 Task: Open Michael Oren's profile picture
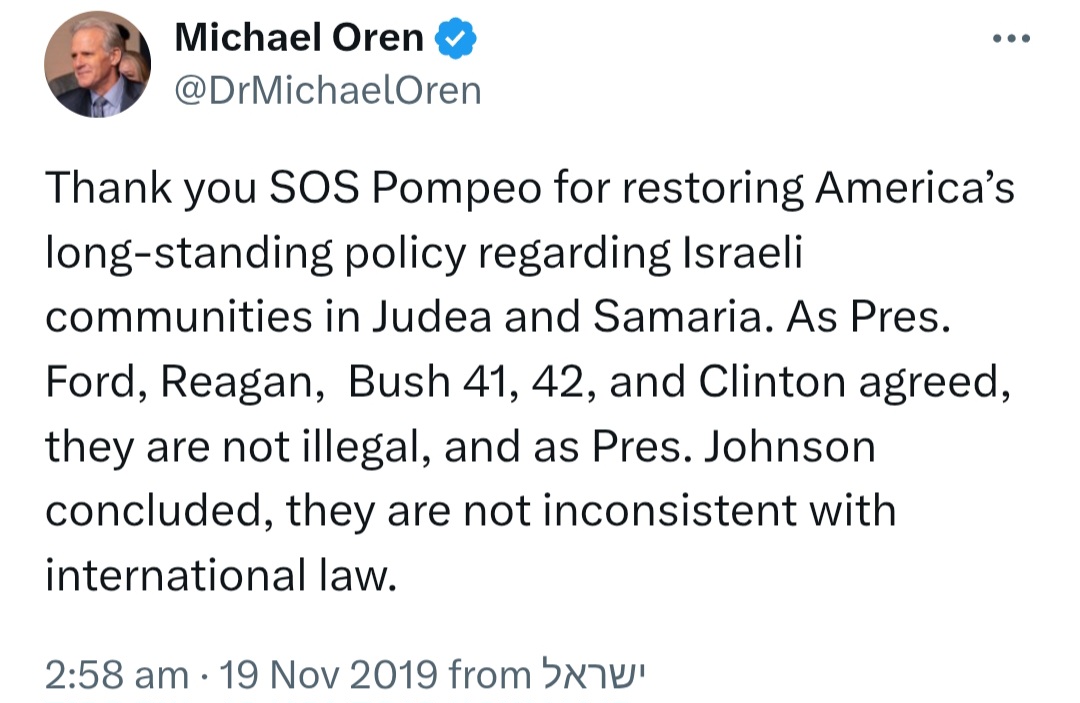[98, 64]
